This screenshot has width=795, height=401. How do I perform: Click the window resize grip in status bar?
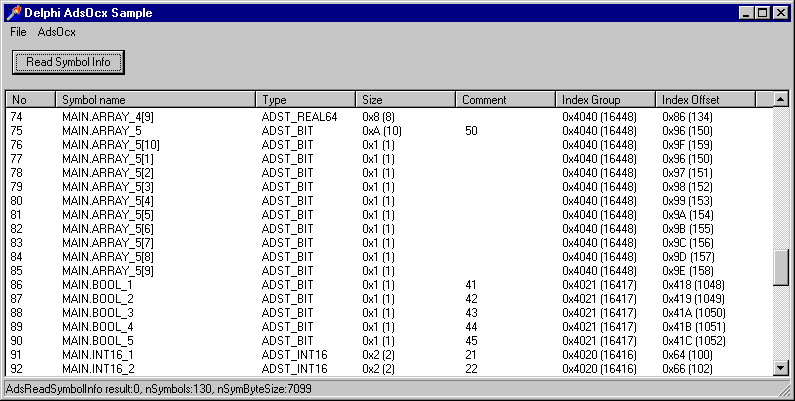(x=783, y=390)
